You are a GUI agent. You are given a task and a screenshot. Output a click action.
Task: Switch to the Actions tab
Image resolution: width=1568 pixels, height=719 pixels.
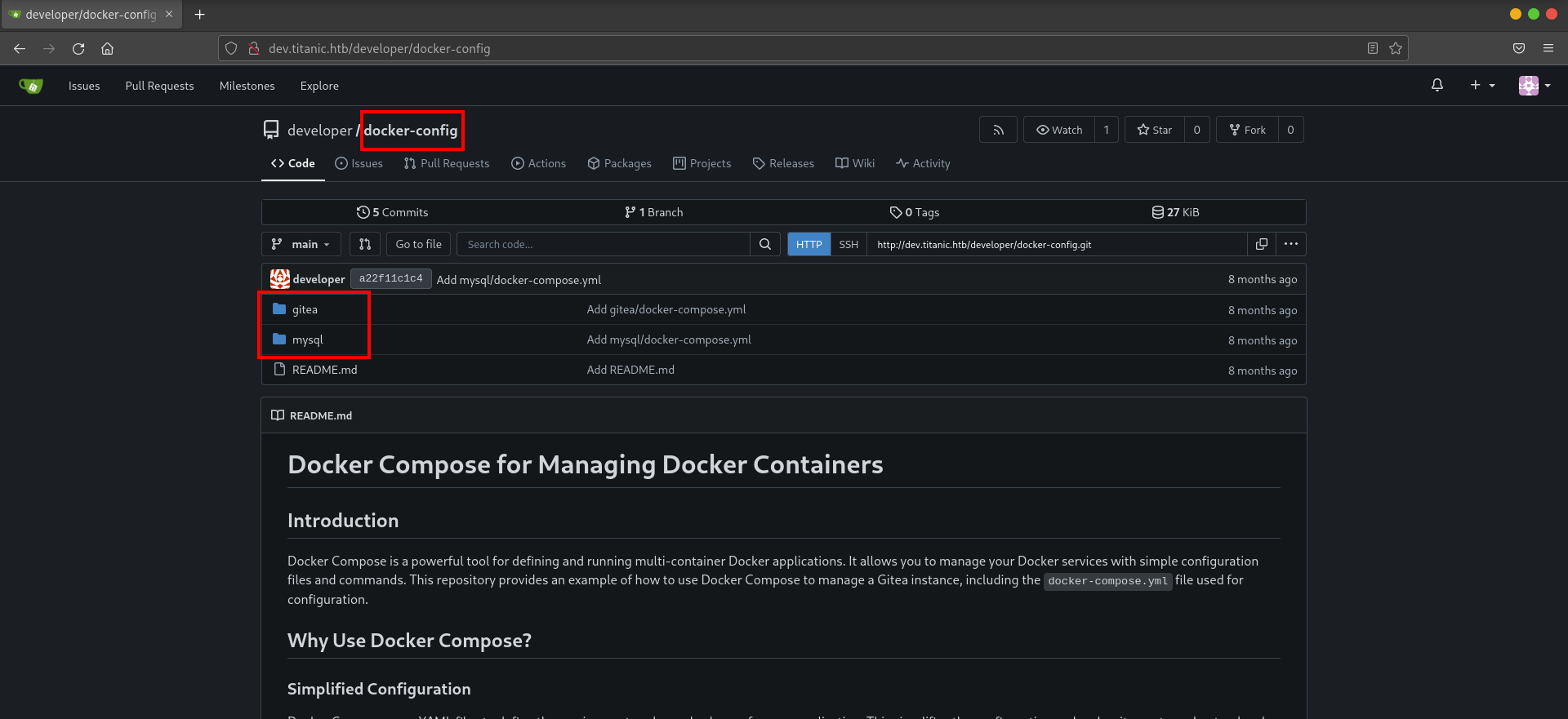pyautogui.click(x=538, y=163)
